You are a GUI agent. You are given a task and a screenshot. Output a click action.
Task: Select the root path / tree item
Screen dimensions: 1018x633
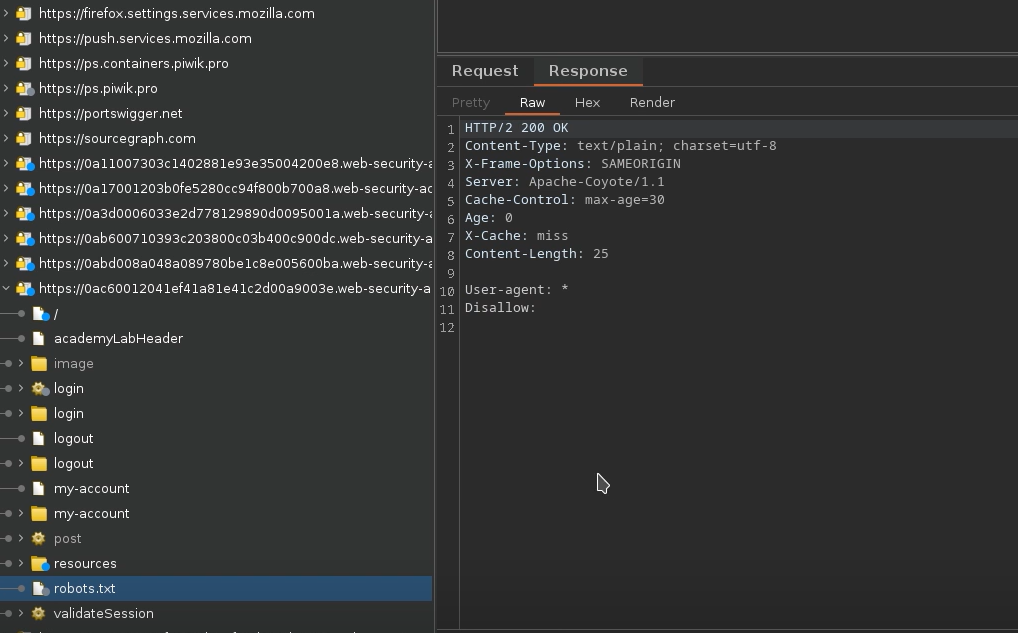pos(56,313)
